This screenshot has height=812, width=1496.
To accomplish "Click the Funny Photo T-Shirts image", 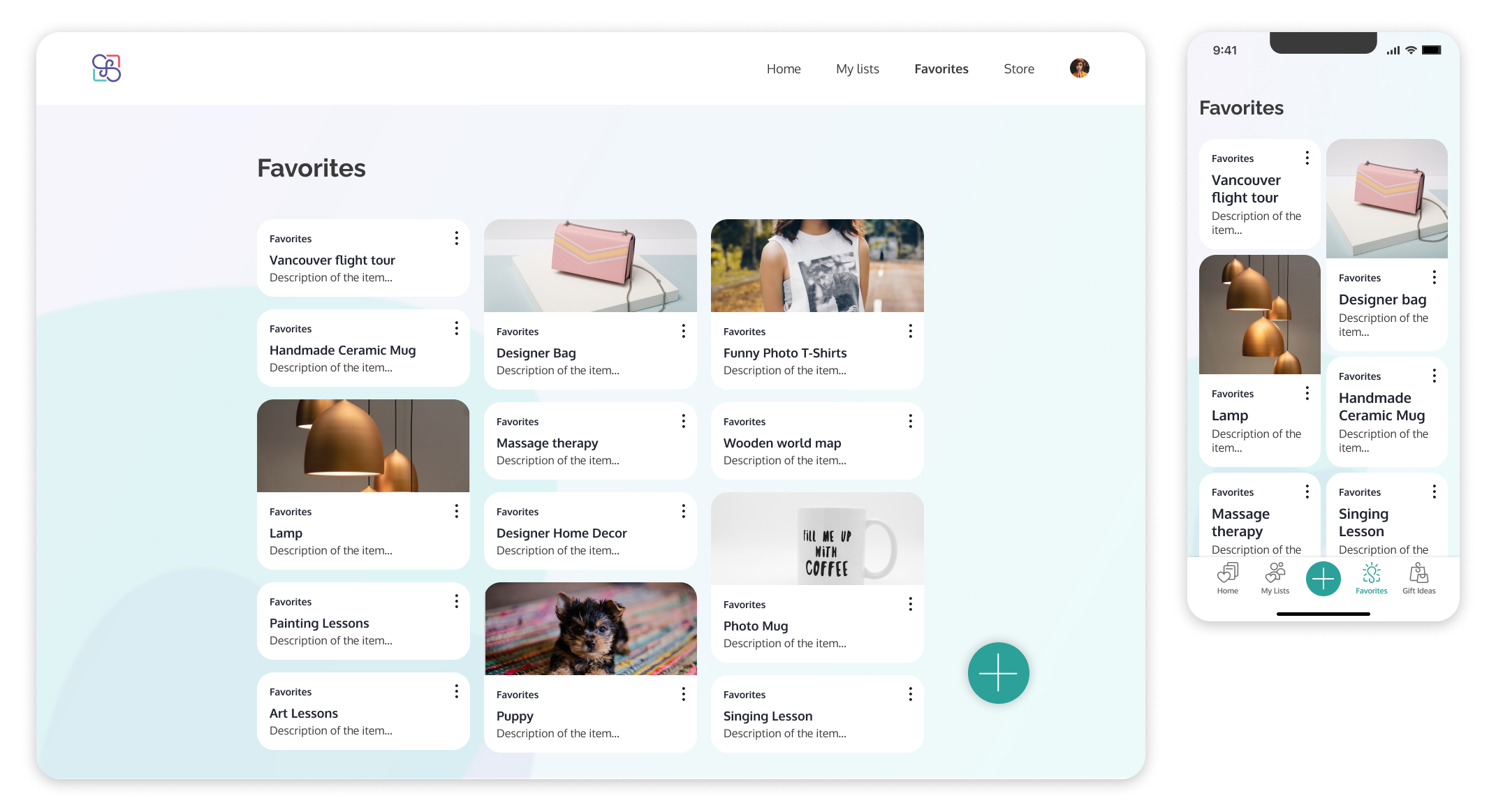I will tap(817, 265).
